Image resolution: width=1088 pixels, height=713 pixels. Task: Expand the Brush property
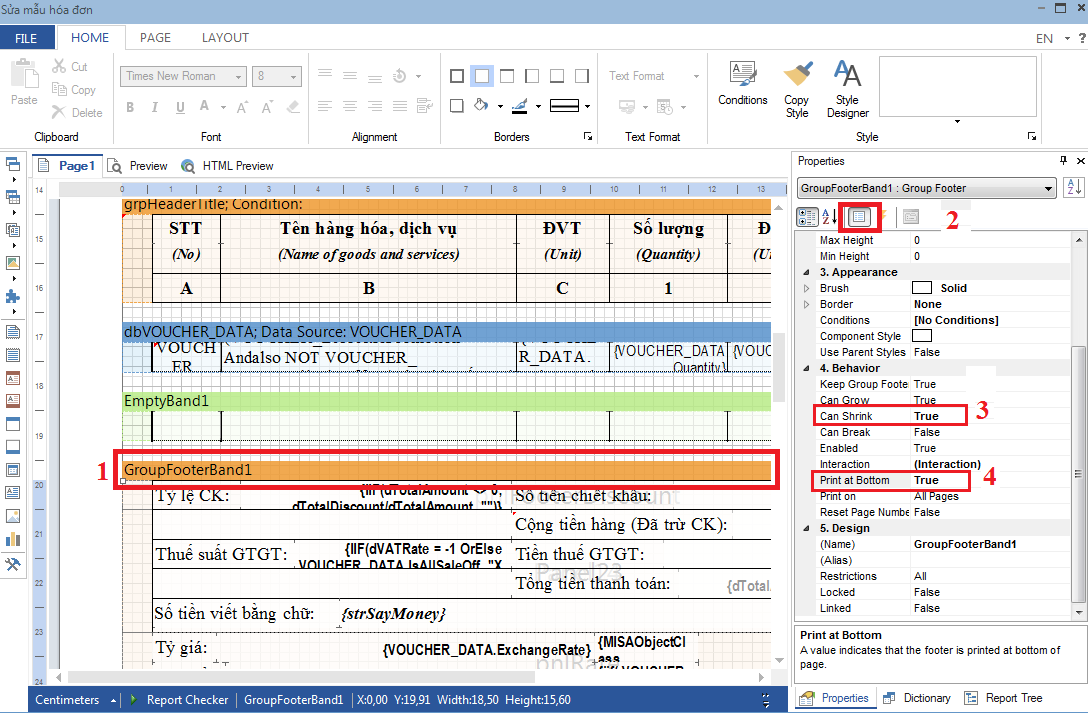coord(806,289)
